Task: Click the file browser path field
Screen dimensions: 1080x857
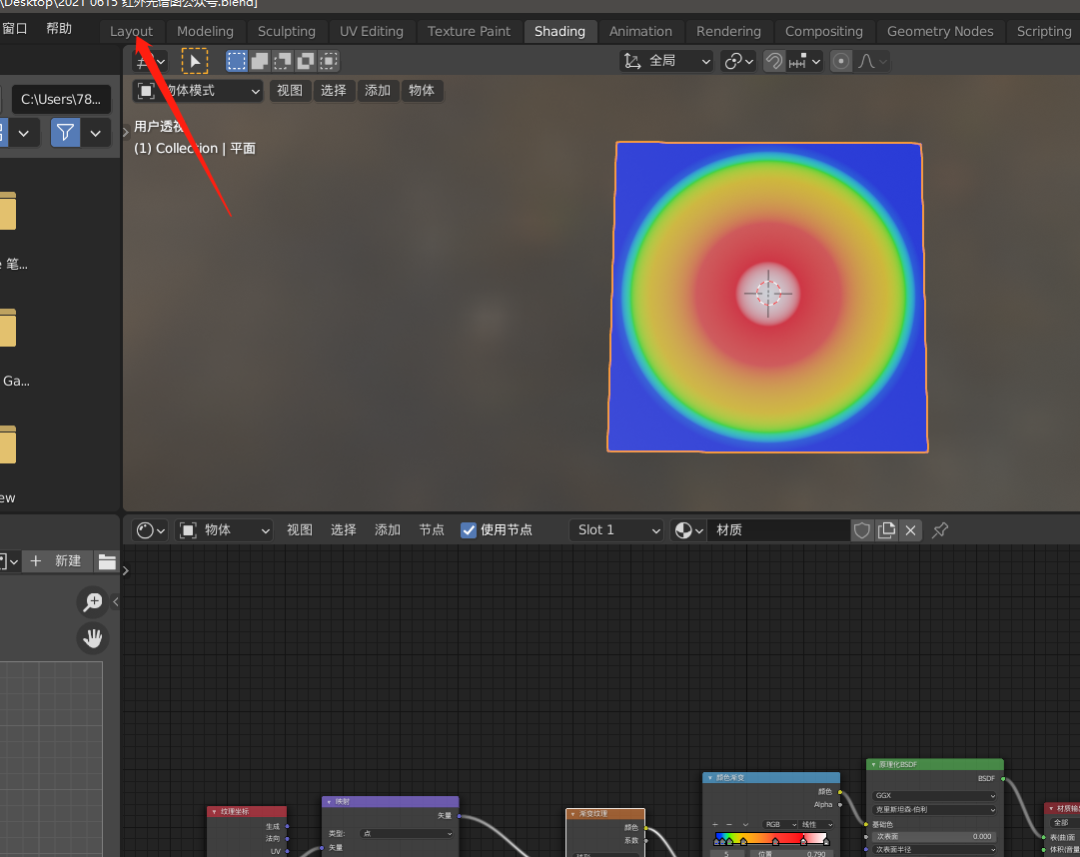Action: [61, 99]
